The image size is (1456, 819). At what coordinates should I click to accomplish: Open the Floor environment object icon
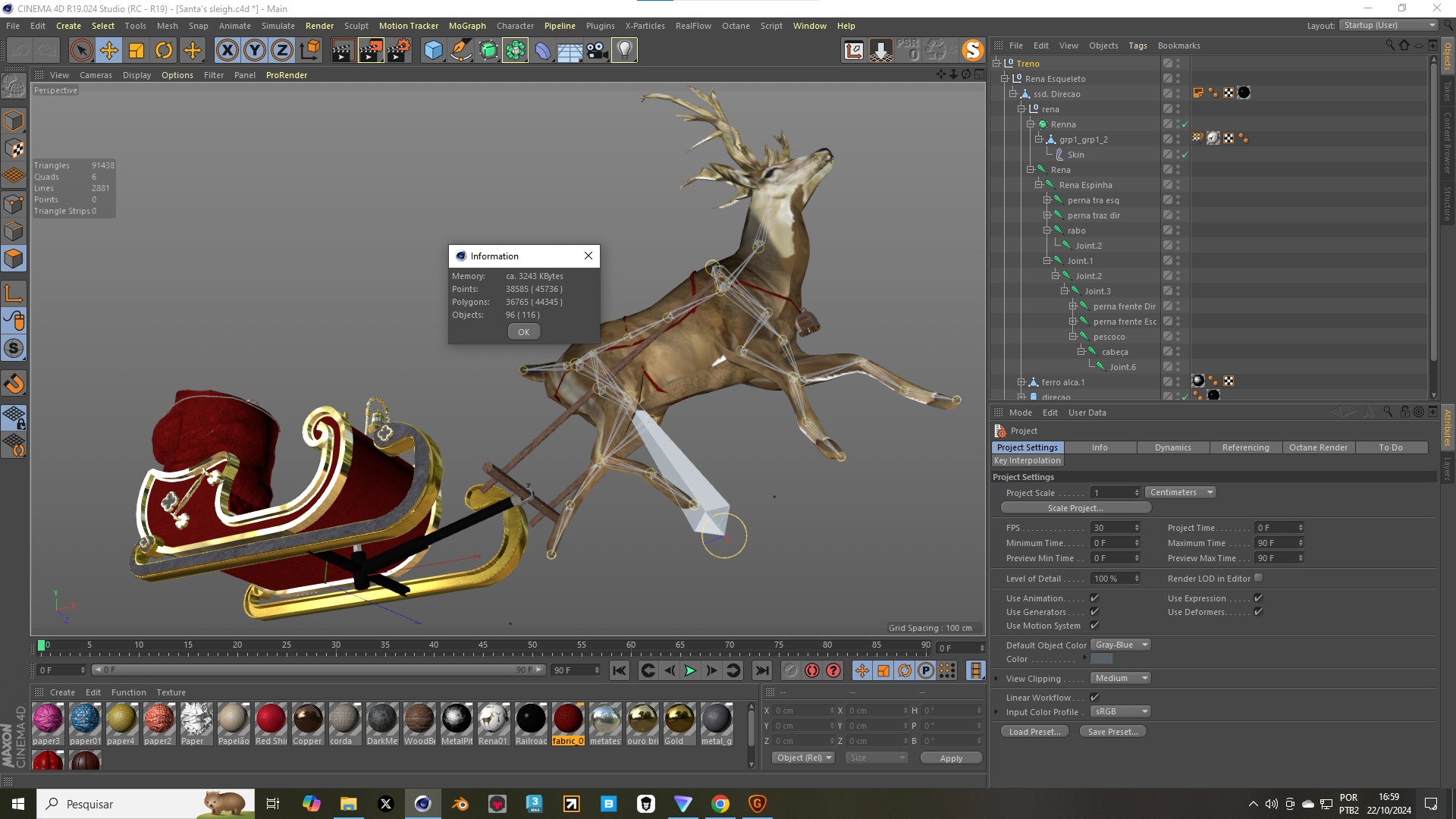570,51
